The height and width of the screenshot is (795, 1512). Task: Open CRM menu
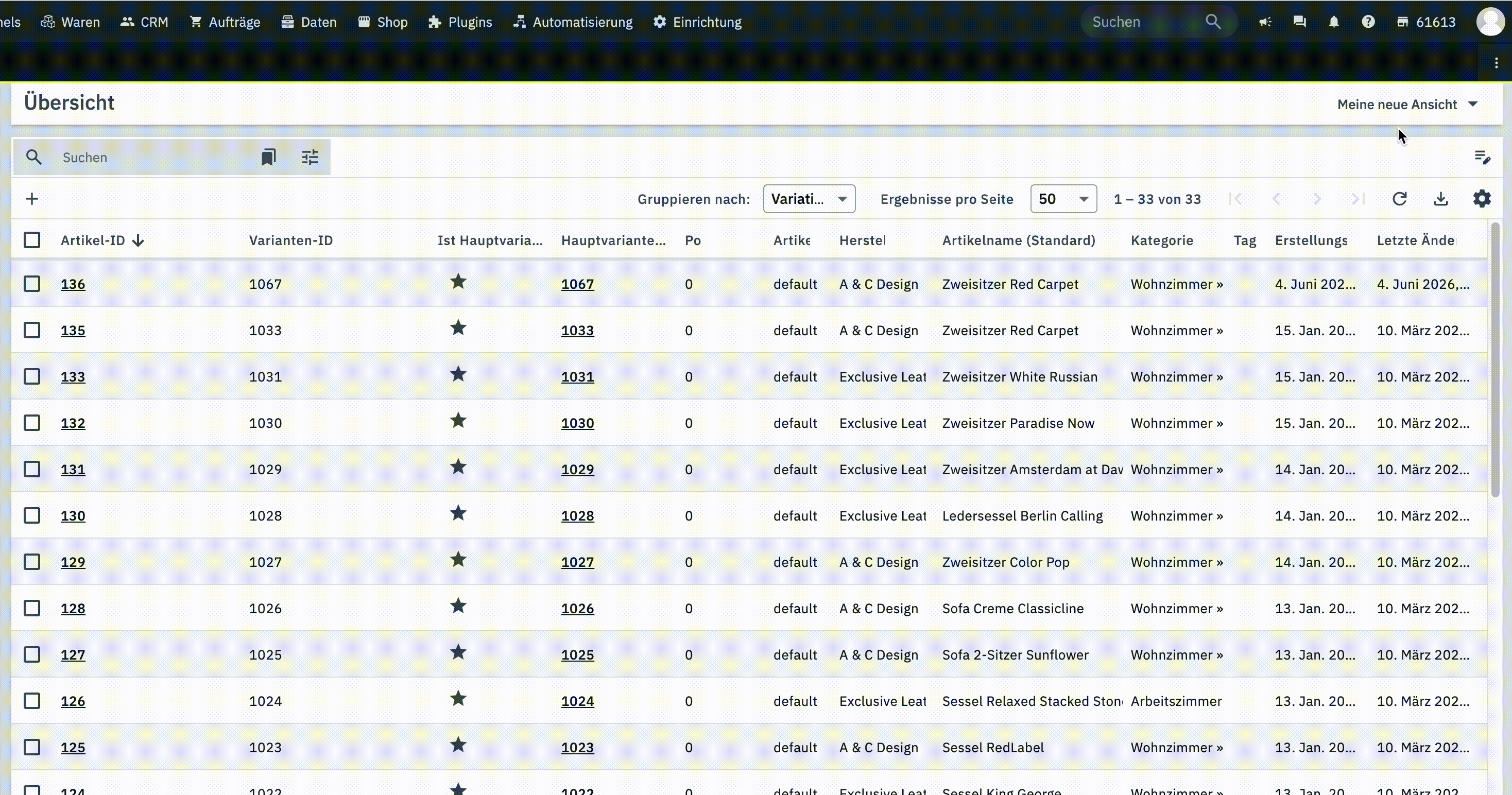[x=144, y=22]
